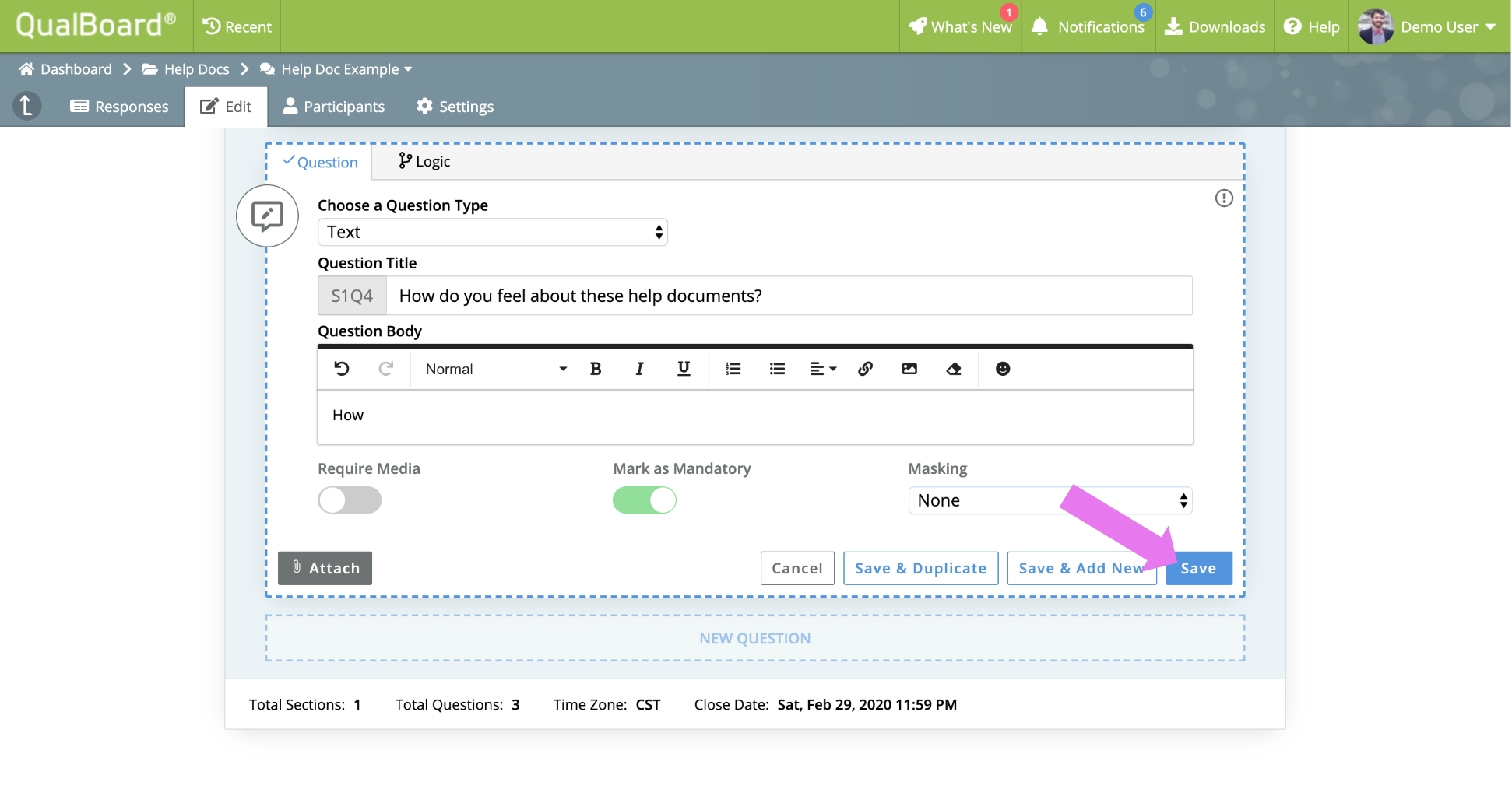Toggle underline formatting
The width and height of the screenshot is (1512, 803).
click(x=684, y=369)
